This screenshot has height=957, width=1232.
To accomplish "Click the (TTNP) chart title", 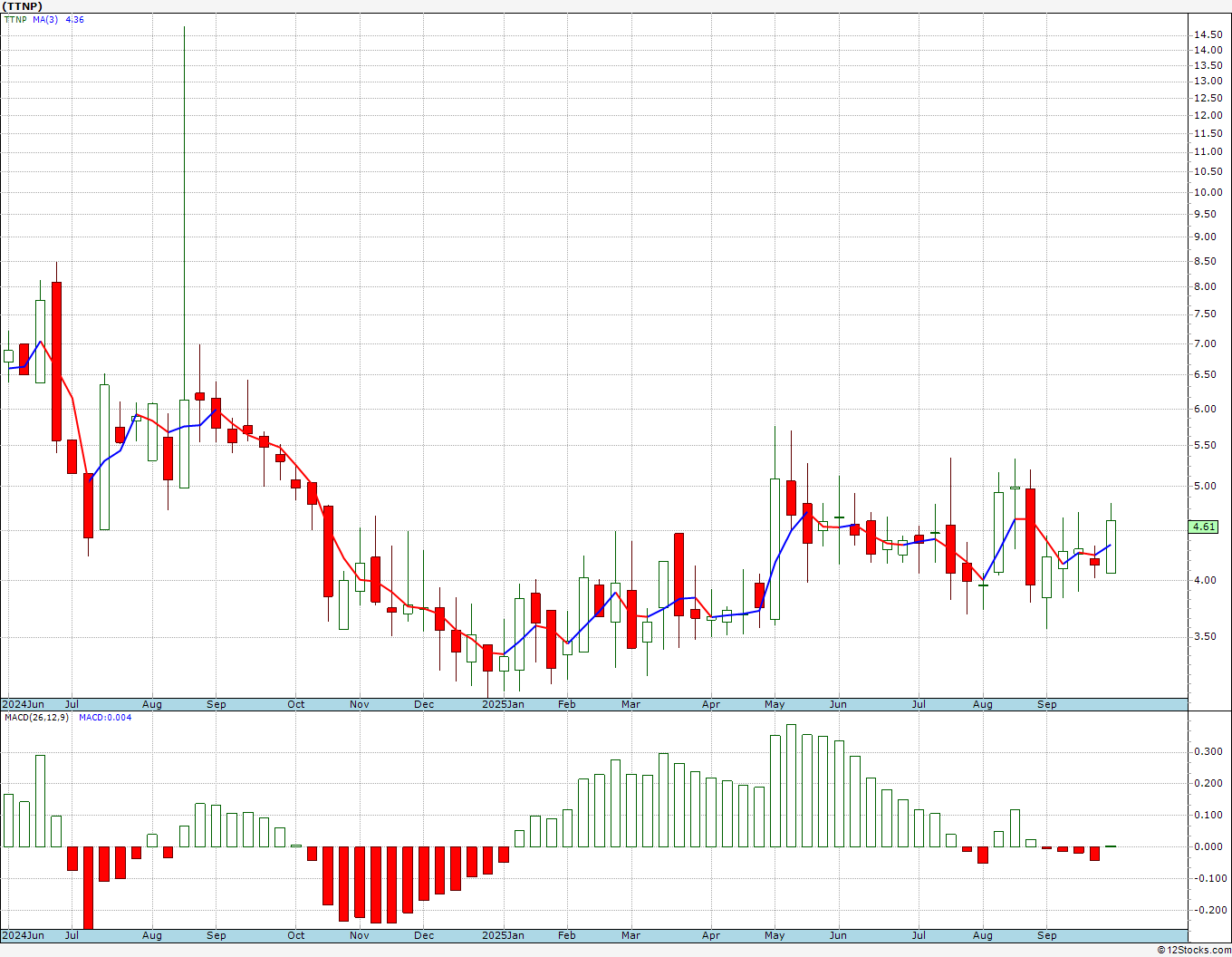I will click(22, 6).
